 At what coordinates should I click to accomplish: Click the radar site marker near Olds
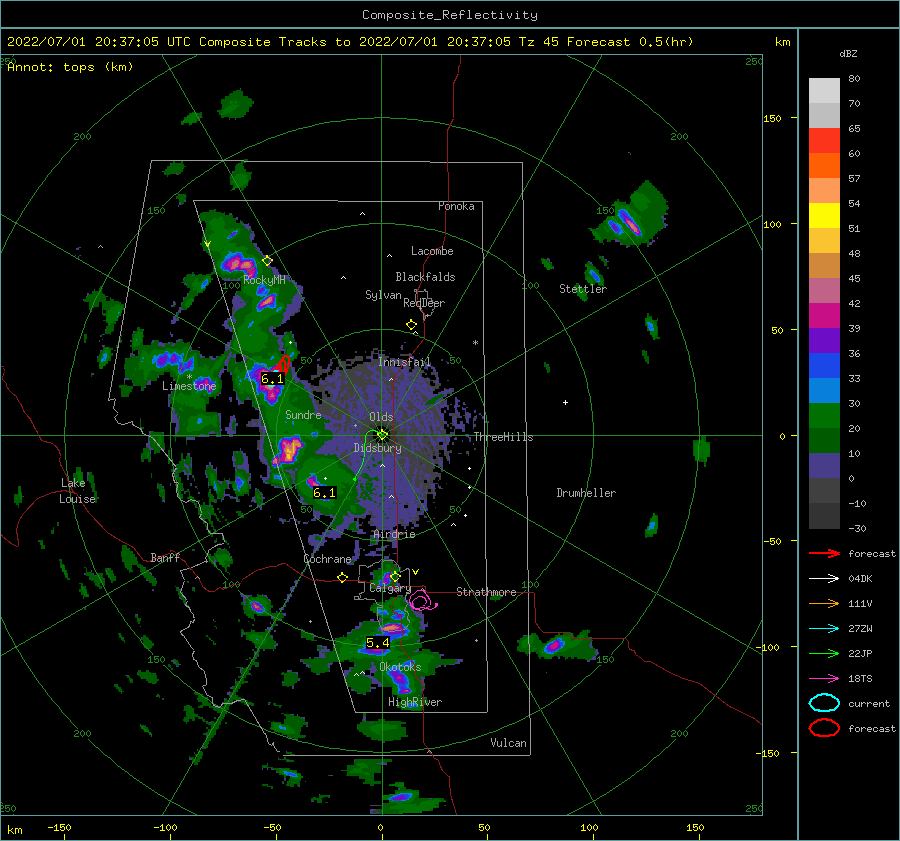[382, 435]
